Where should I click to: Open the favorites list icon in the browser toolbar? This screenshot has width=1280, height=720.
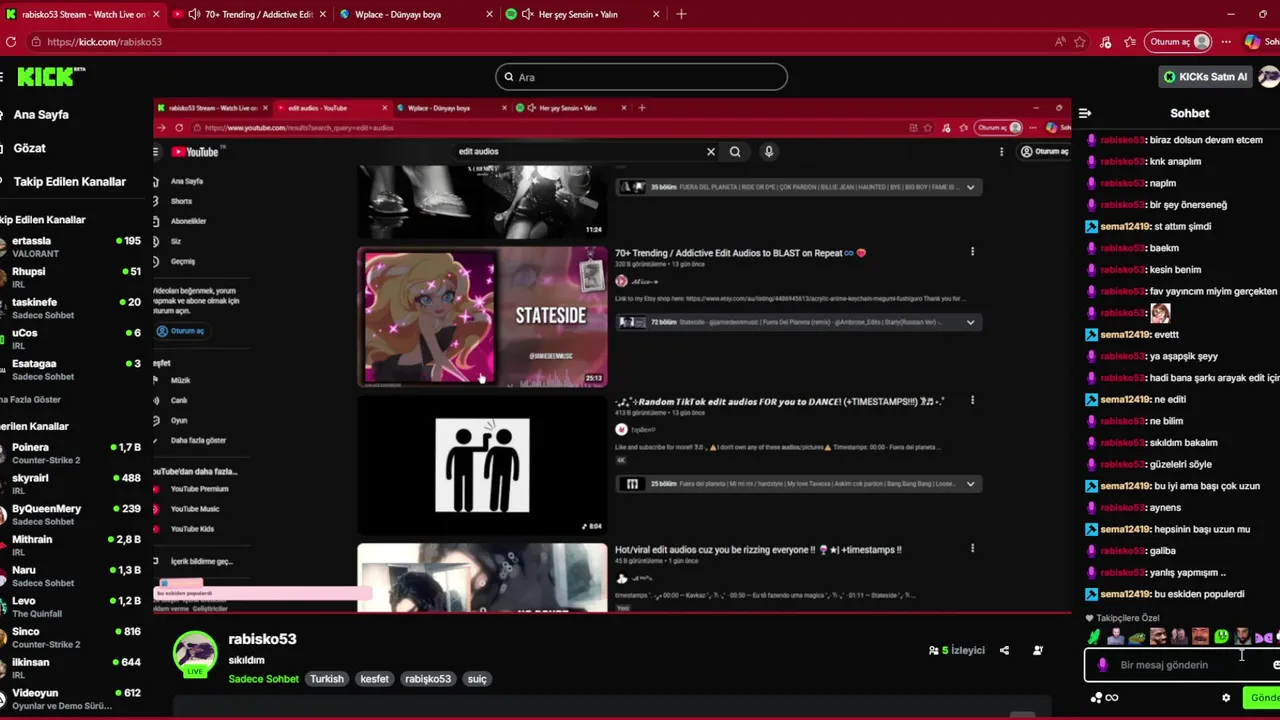pos(1130,42)
